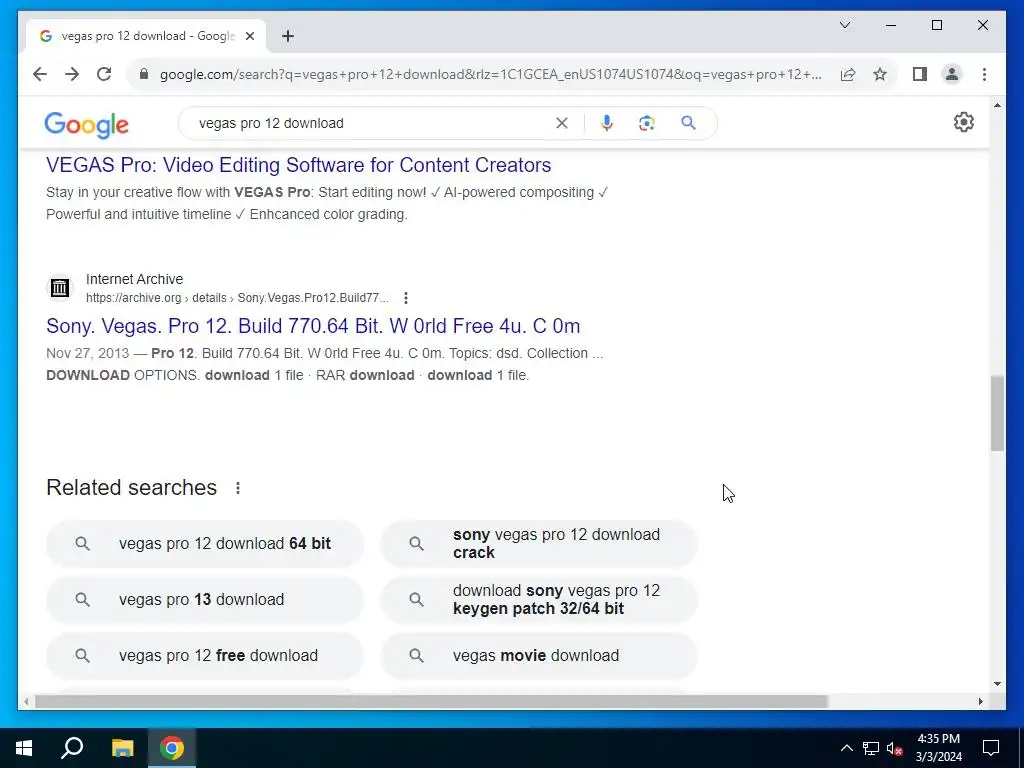Viewport: 1024px width, 768px height.
Task: Click the scroll up arrow
Action: click(997, 105)
